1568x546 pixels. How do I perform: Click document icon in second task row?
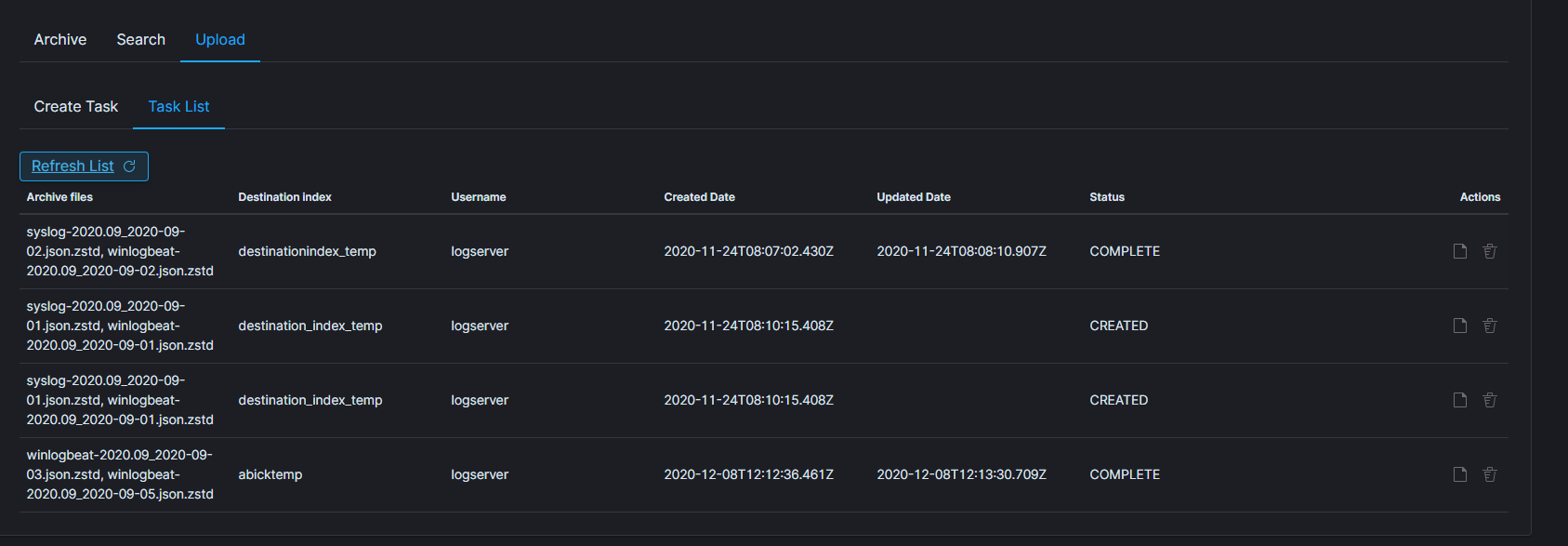[x=1460, y=326]
